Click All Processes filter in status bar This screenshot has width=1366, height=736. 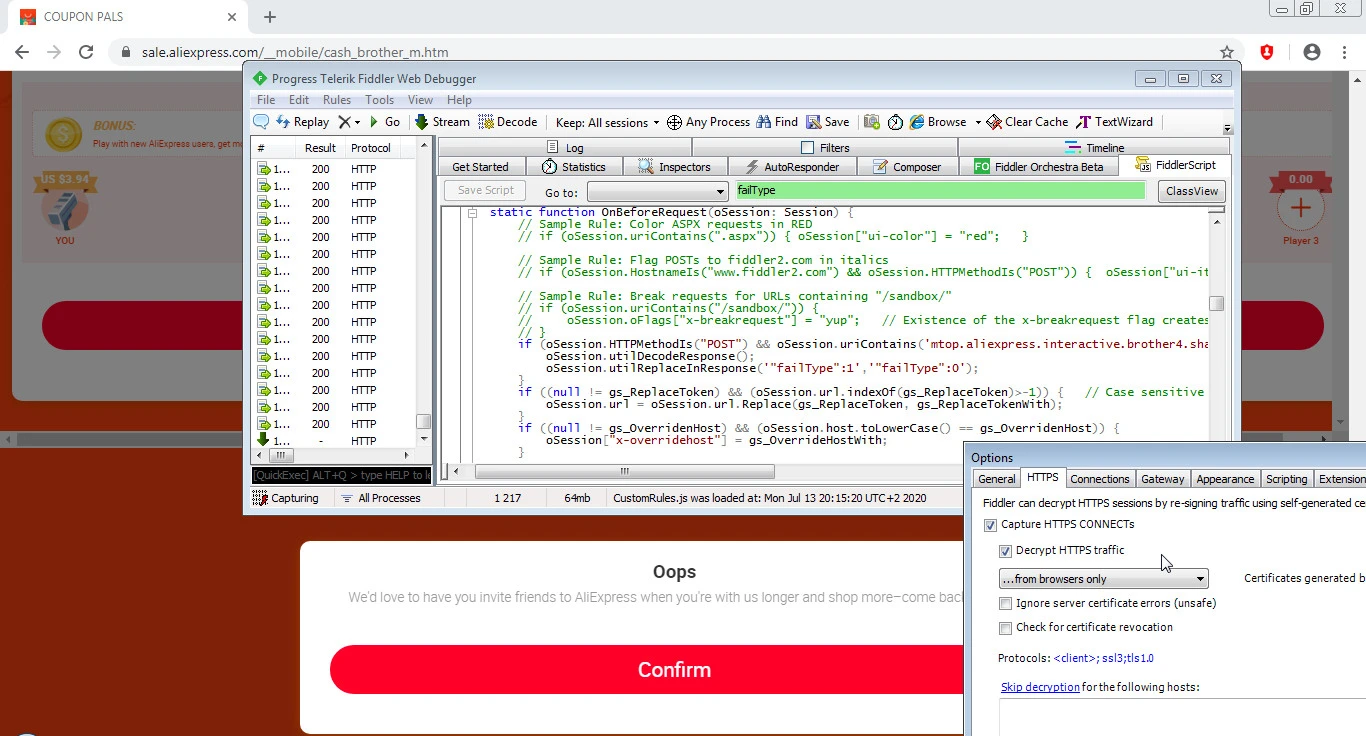pos(380,498)
